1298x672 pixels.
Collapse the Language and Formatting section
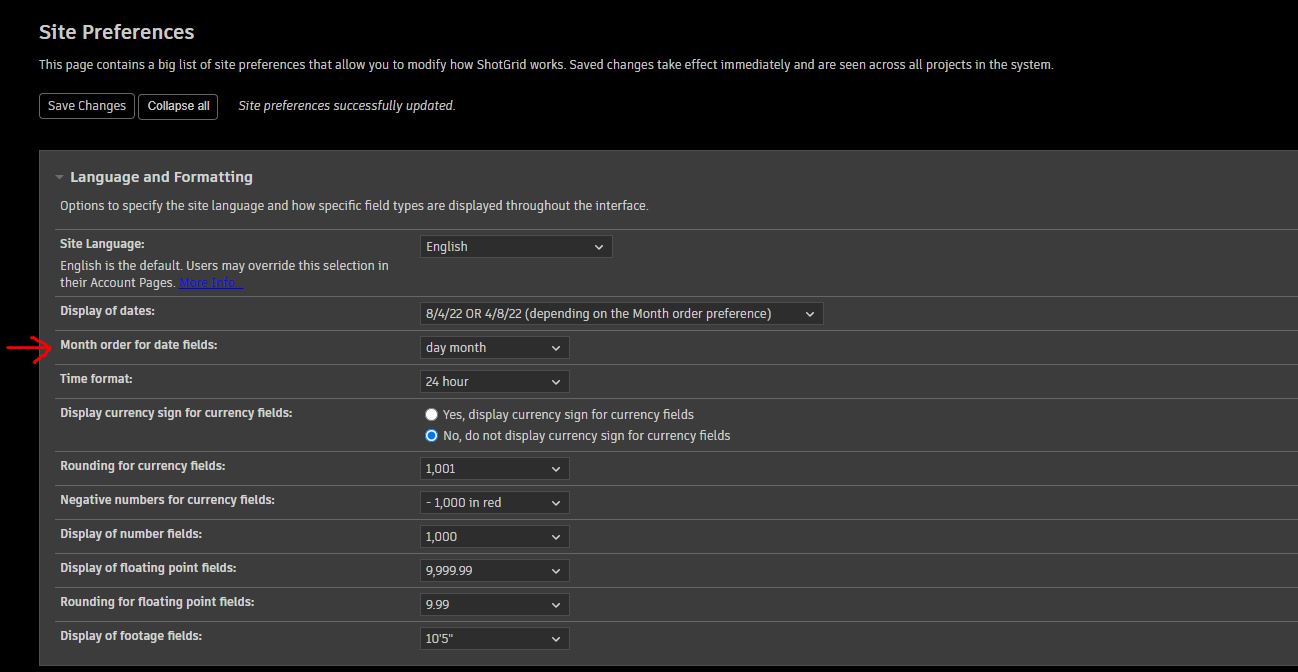(x=60, y=178)
